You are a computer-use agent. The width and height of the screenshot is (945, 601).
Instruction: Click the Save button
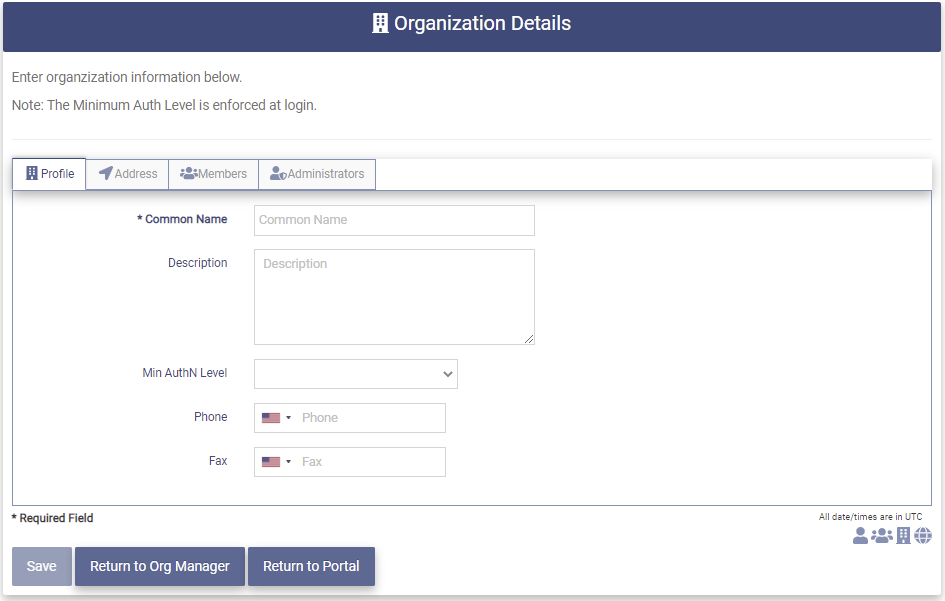(42, 566)
